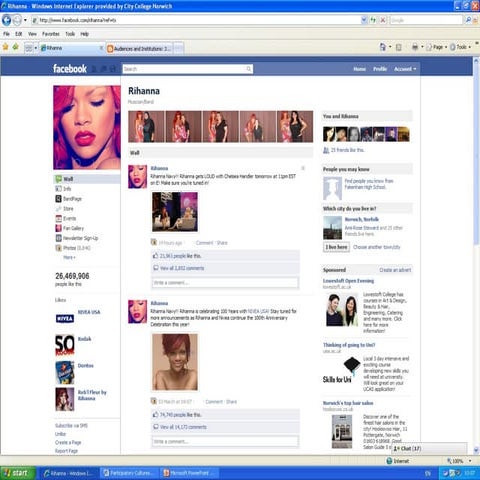480x480 pixels.
Task: Click the search magnifier in Facebook search box
Action: [x=249, y=69]
